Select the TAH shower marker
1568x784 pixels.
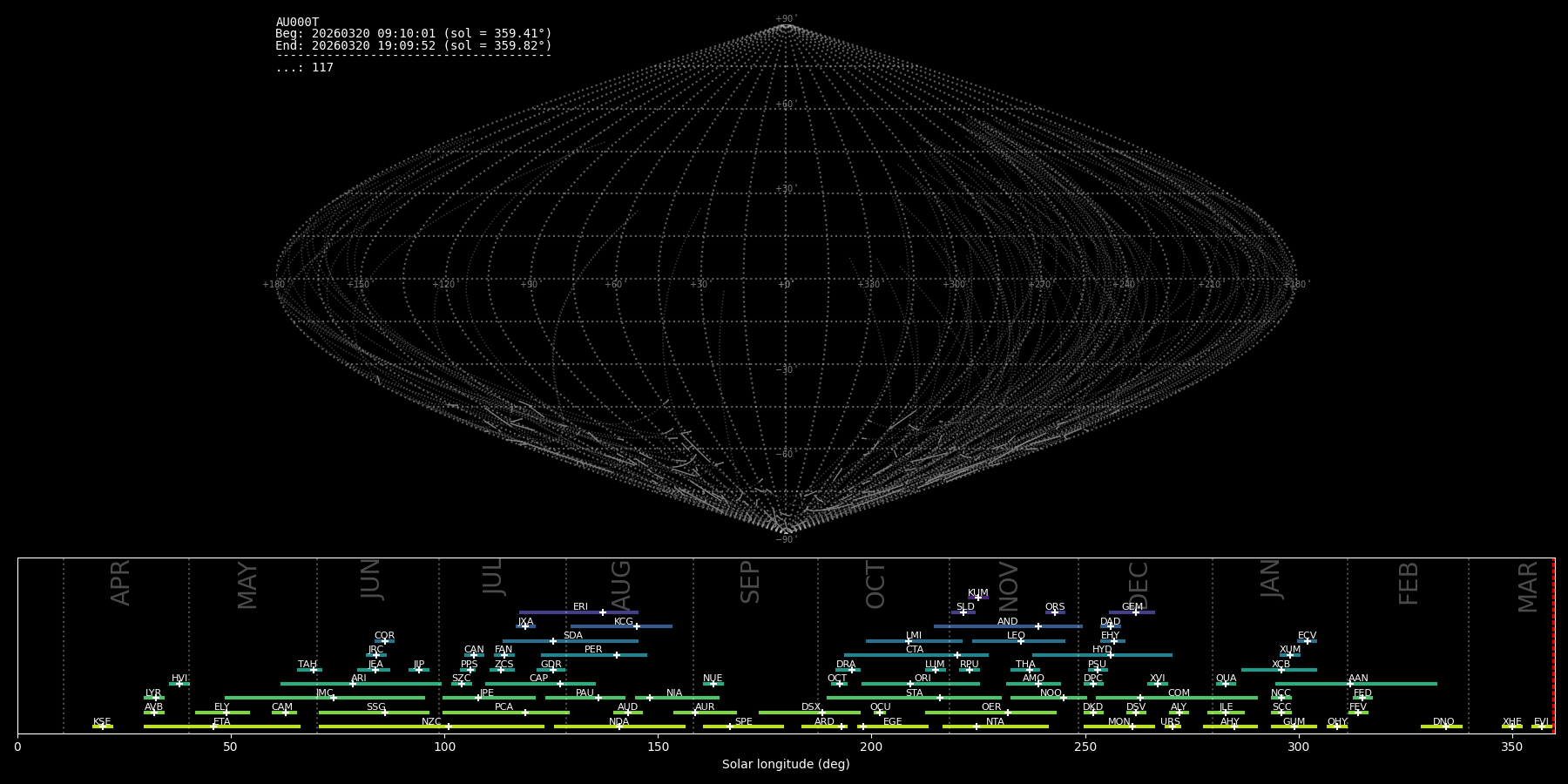tap(314, 670)
